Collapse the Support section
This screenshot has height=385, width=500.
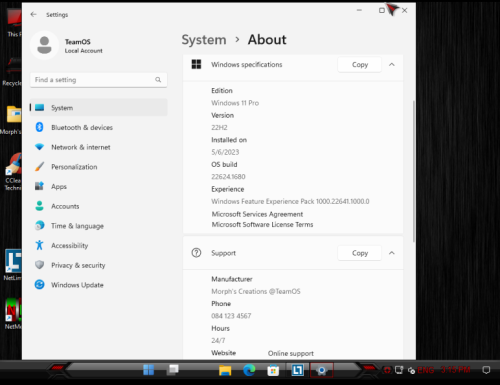[x=392, y=253]
